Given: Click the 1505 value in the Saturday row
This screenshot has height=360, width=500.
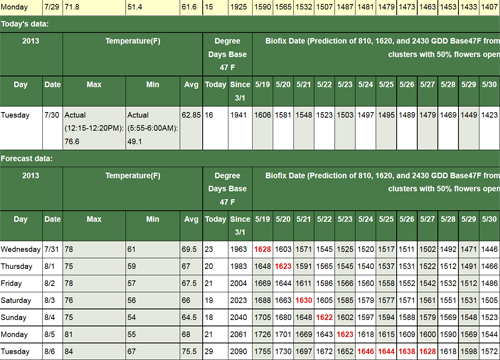Looking at the screenshot, I should click(x=490, y=300).
